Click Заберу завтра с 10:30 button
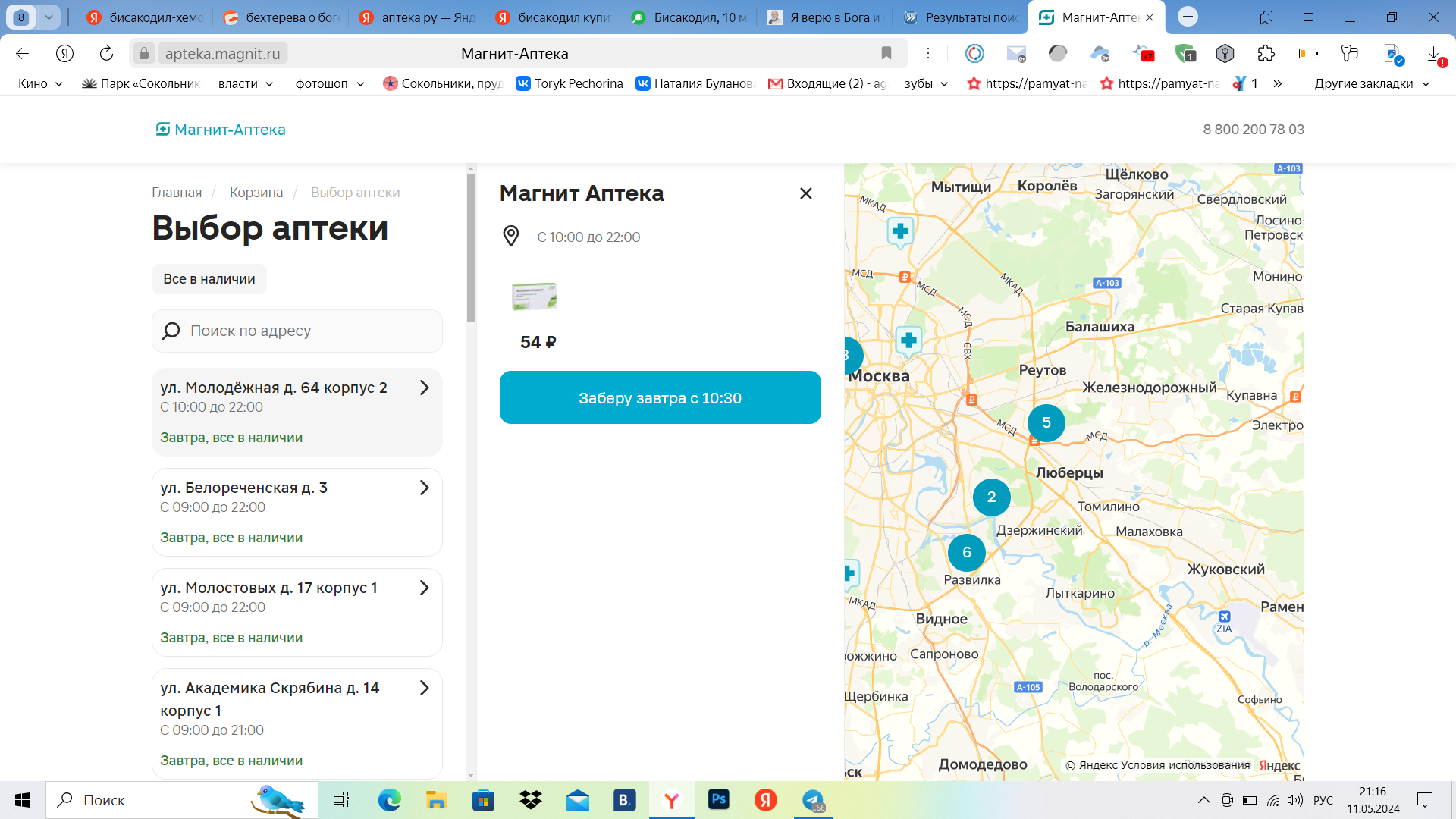Image resolution: width=1456 pixels, height=819 pixels. click(x=660, y=397)
